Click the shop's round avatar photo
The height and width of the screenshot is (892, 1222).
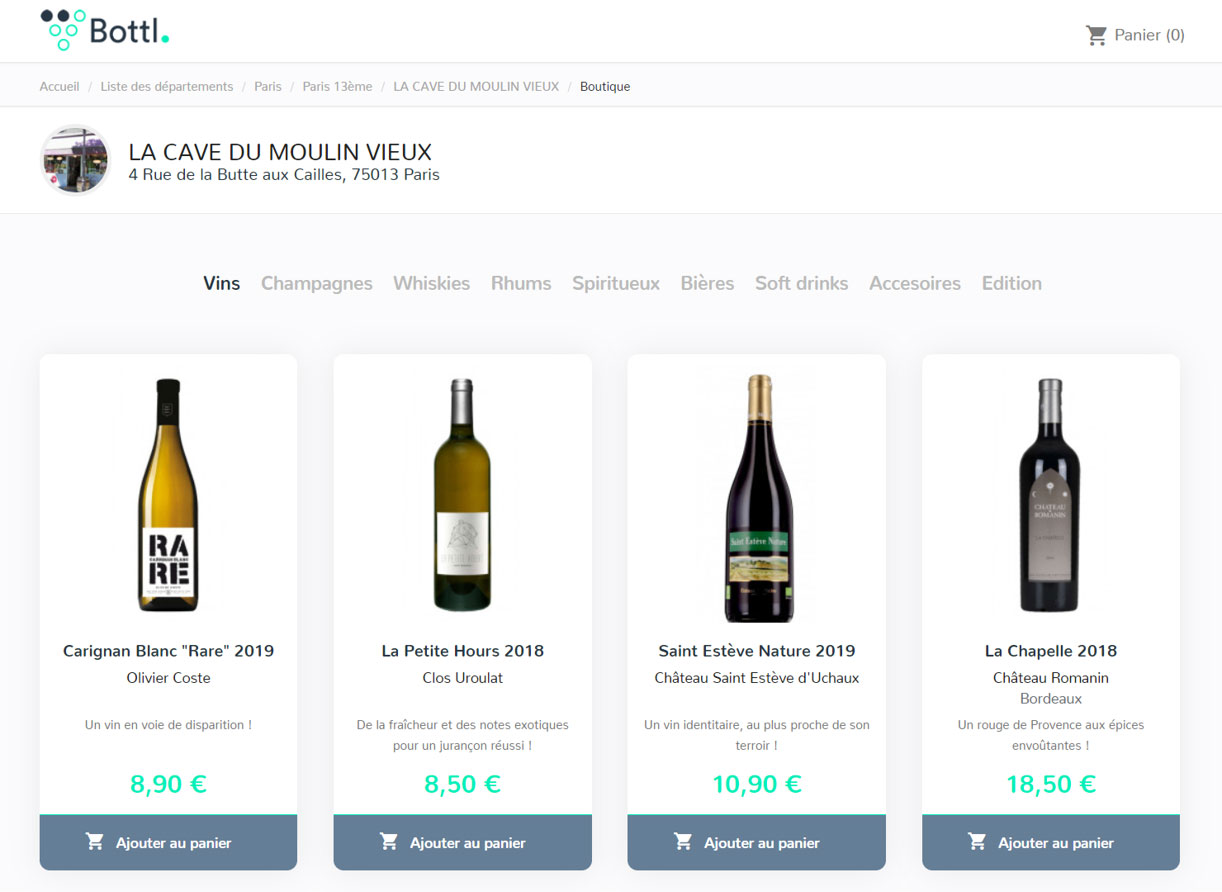(75, 160)
